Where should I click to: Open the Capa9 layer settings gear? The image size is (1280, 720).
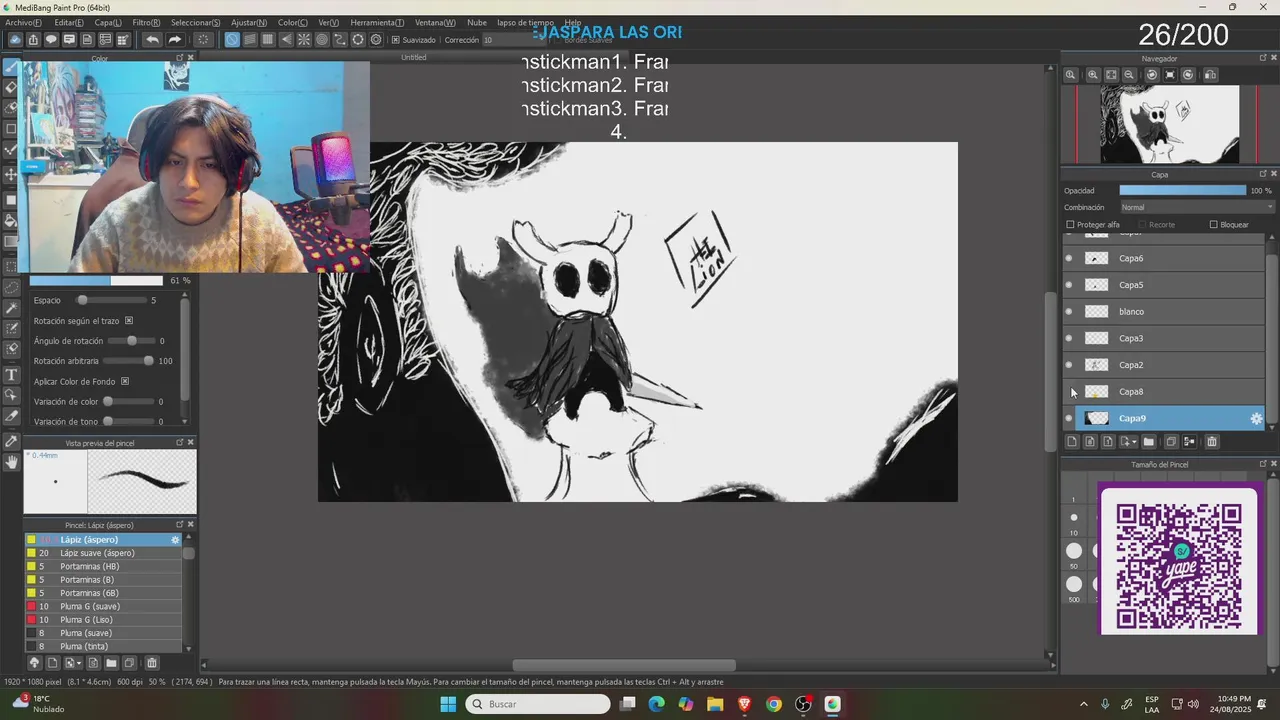[1257, 419]
